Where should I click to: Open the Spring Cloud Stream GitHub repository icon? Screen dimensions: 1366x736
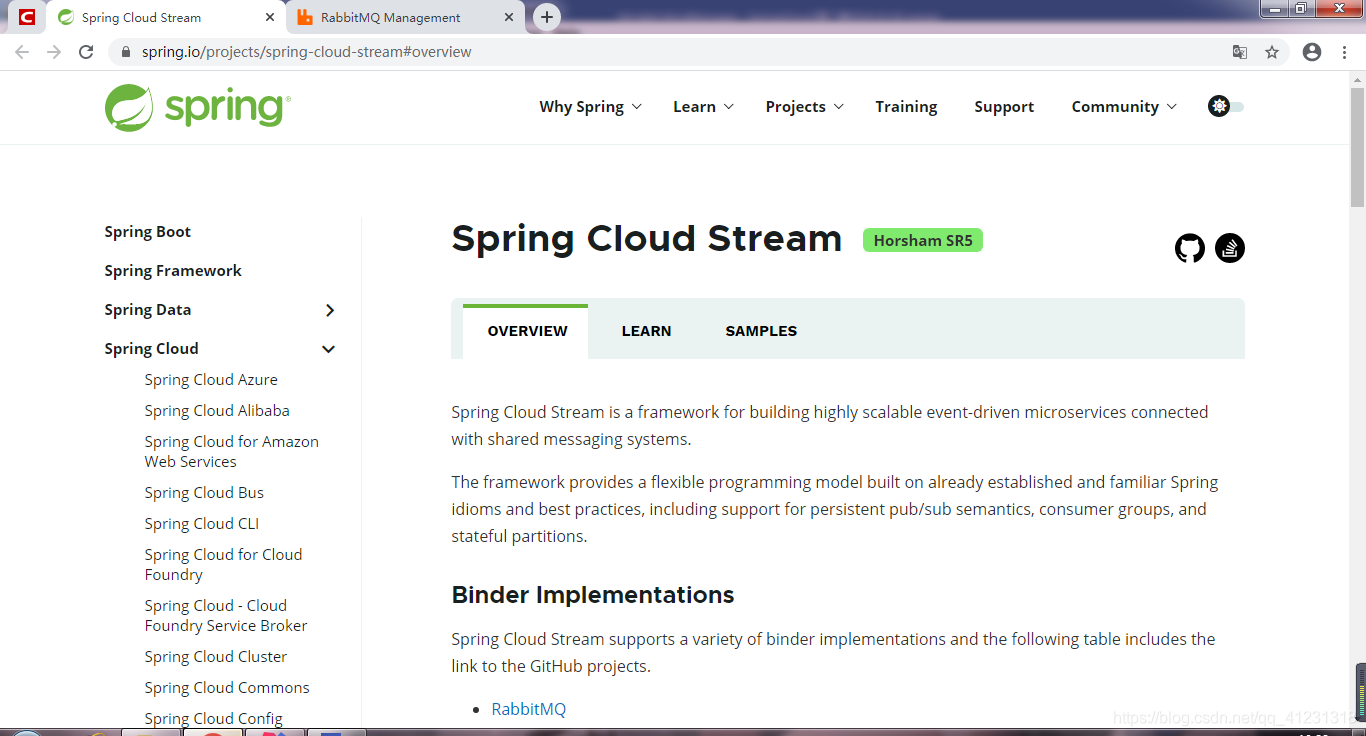coord(1189,248)
